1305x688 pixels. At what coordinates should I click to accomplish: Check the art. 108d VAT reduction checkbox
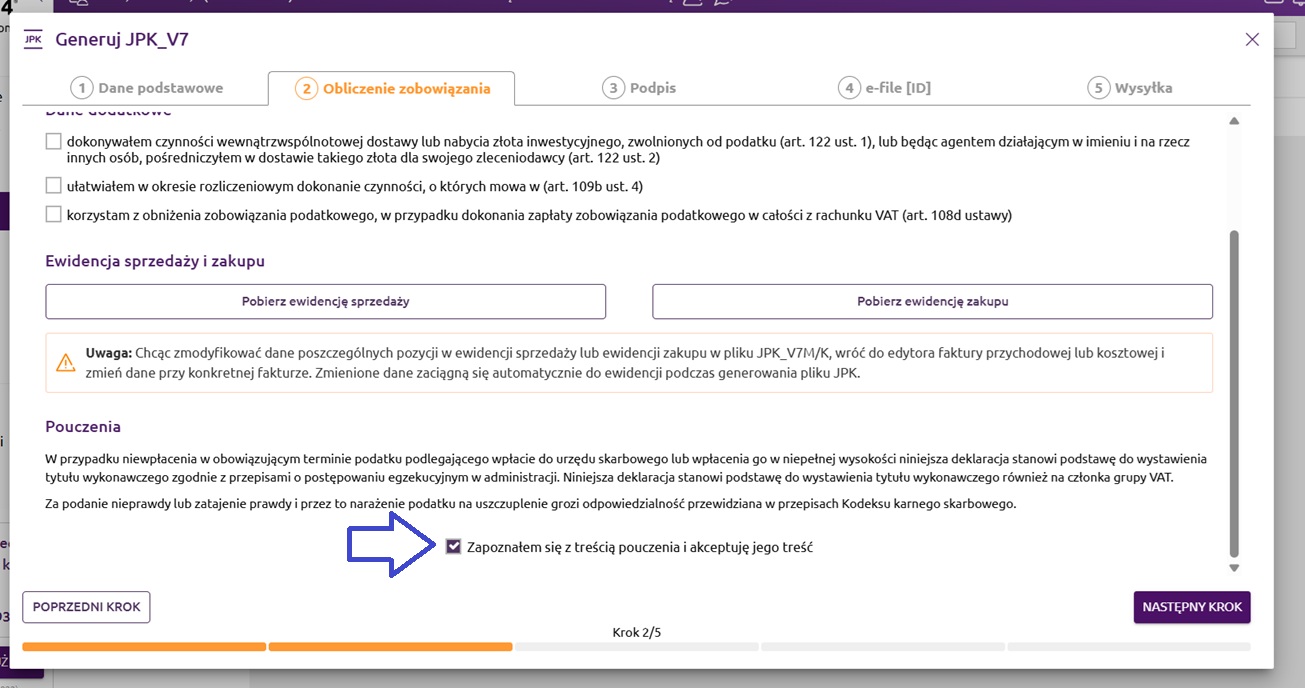click(x=54, y=214)
